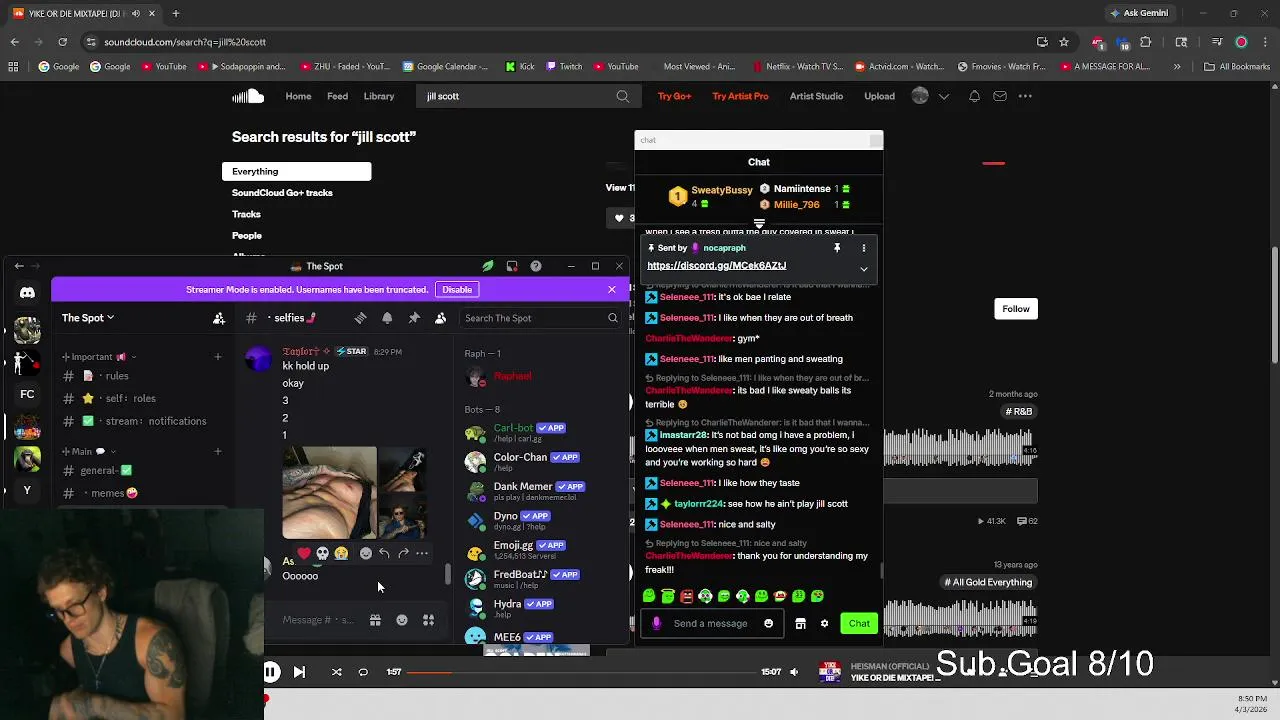The width and height of the screenshot is (1280, 720).
Task: Focus the Kick Send a message field
Action: (x=710, y=623)
